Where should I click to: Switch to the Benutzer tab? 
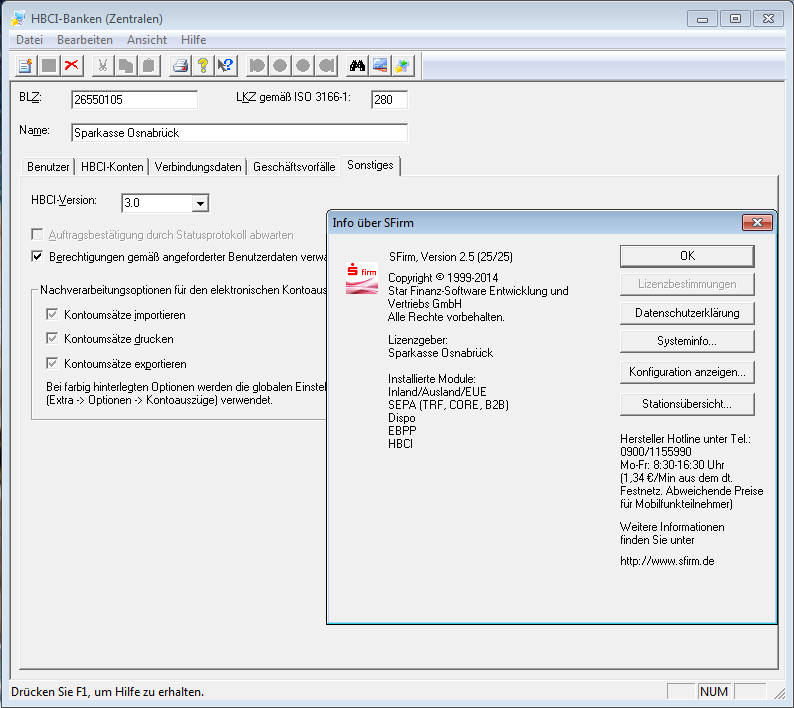point(48,167)
